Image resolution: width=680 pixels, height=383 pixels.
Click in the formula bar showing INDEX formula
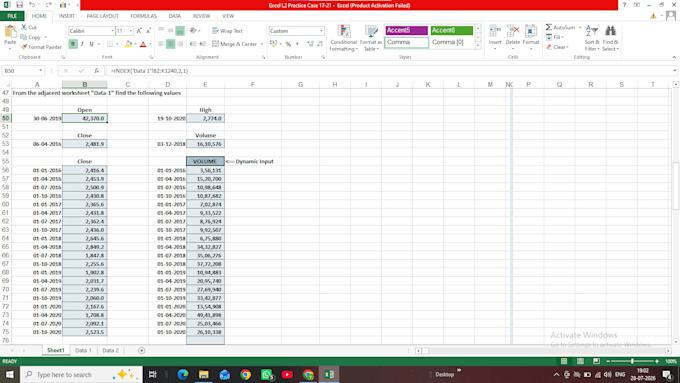point(389,71)
